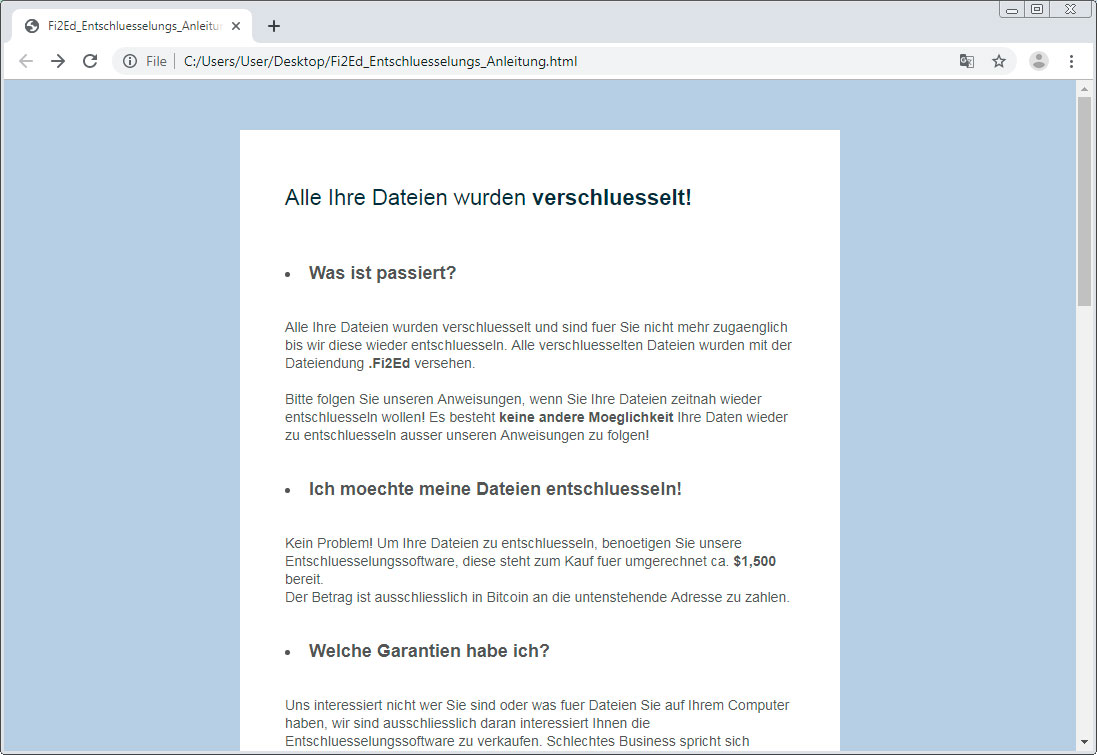Open a new tab with the plus button

(x=274, y=26)
